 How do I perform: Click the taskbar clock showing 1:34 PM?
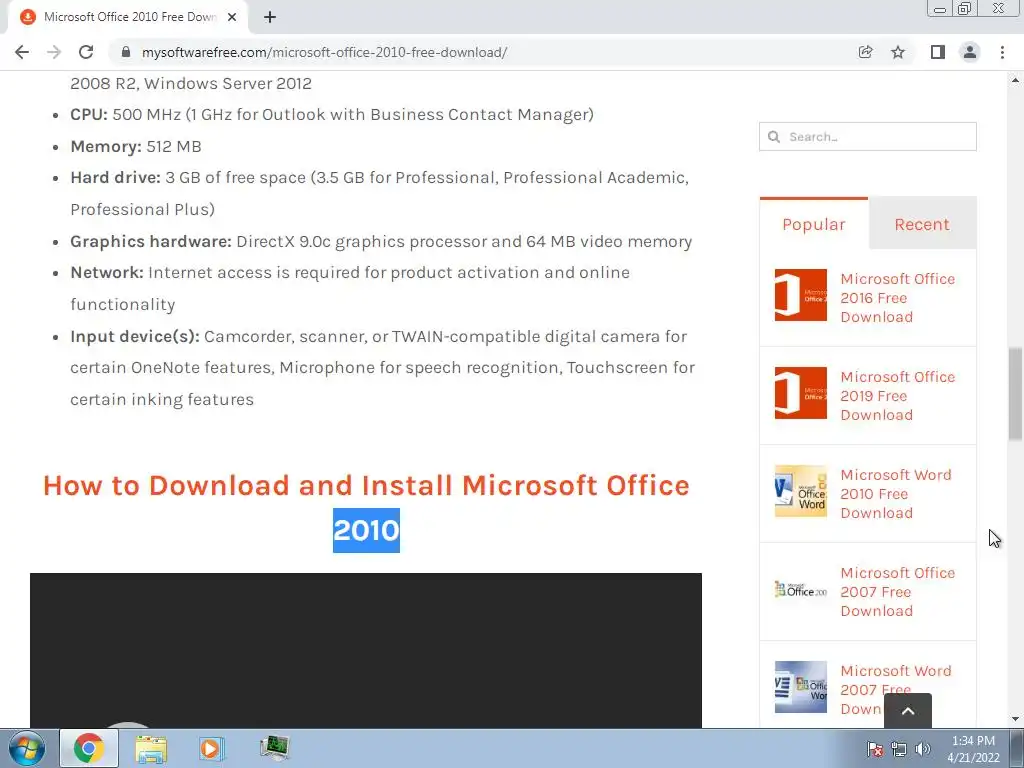tap(973, 749)
